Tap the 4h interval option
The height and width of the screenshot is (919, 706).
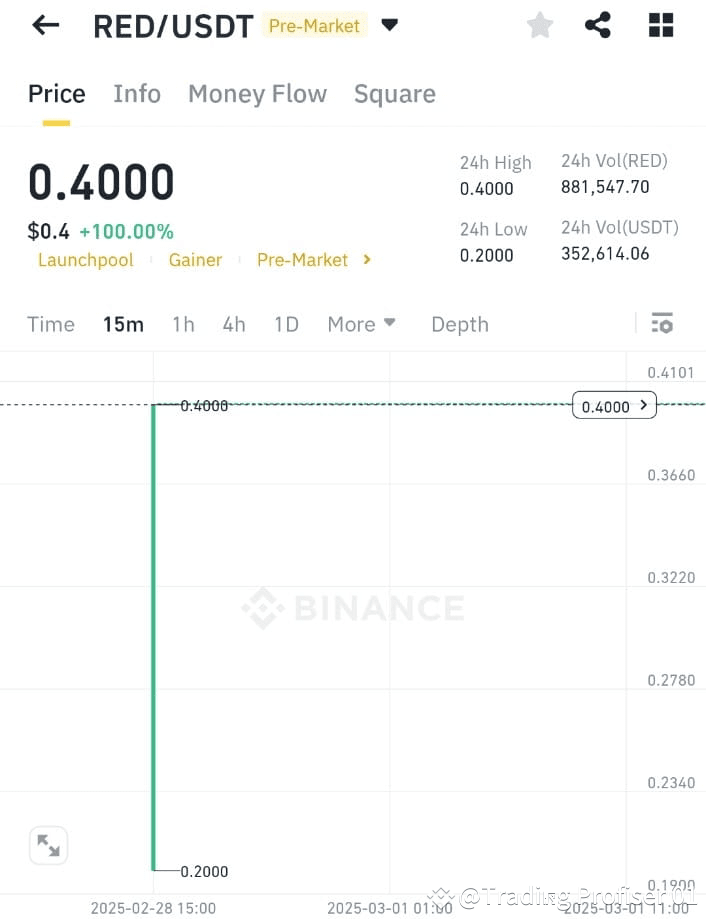click(x=233, y=323)
